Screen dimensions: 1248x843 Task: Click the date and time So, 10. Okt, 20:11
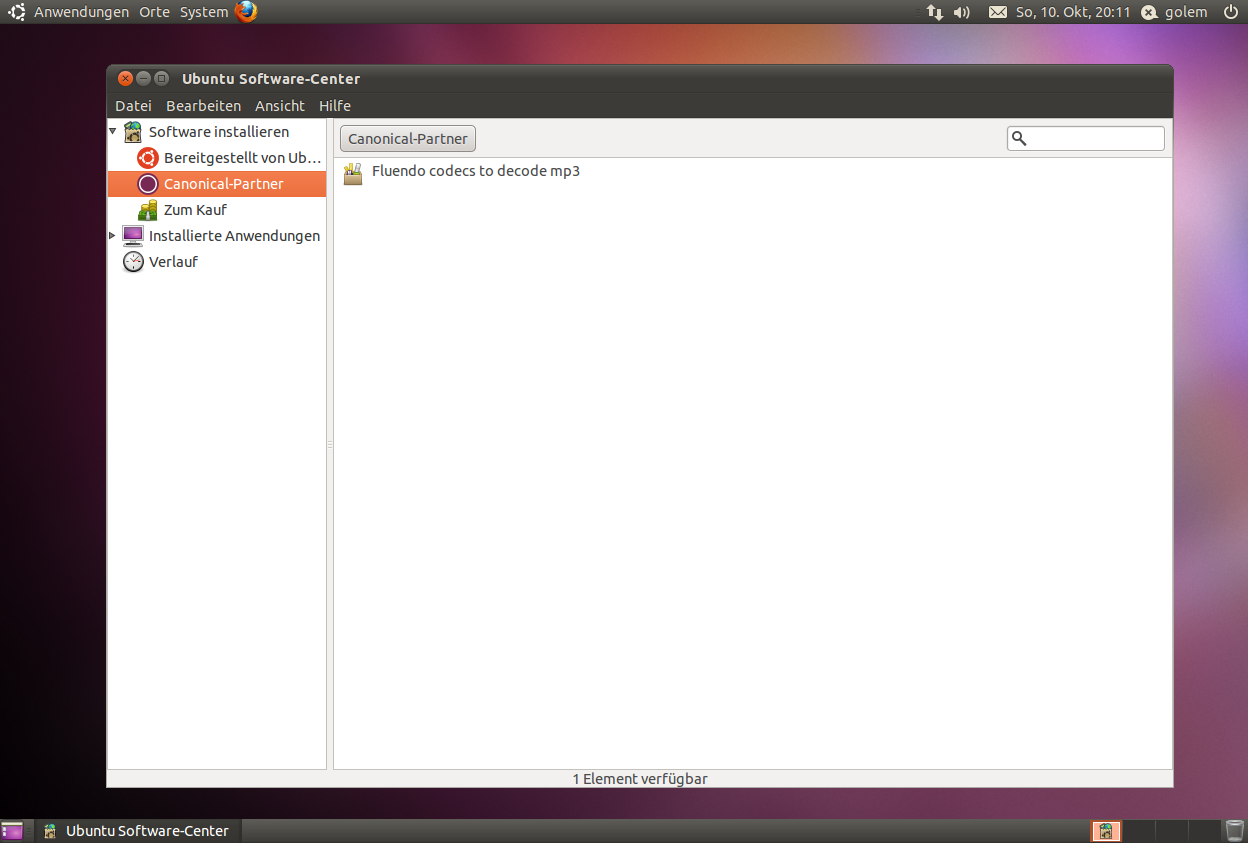coord(1073,12)
